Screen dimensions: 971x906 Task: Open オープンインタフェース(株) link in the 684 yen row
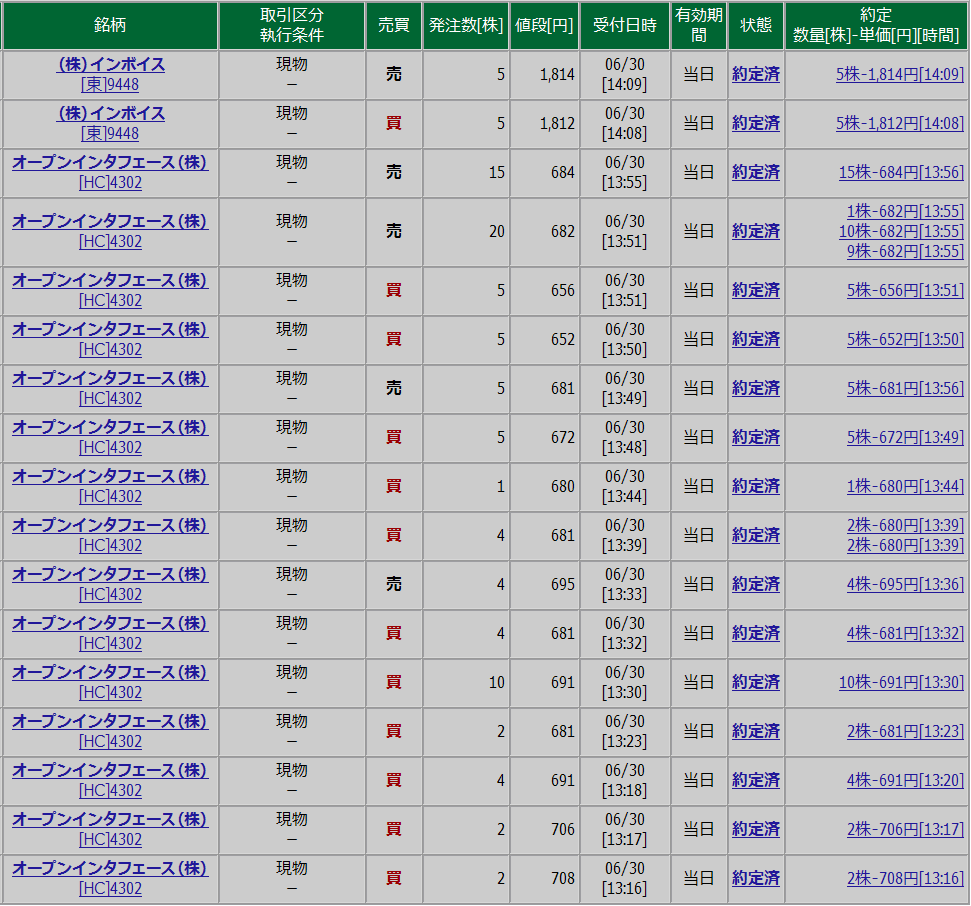click(110, 162)
